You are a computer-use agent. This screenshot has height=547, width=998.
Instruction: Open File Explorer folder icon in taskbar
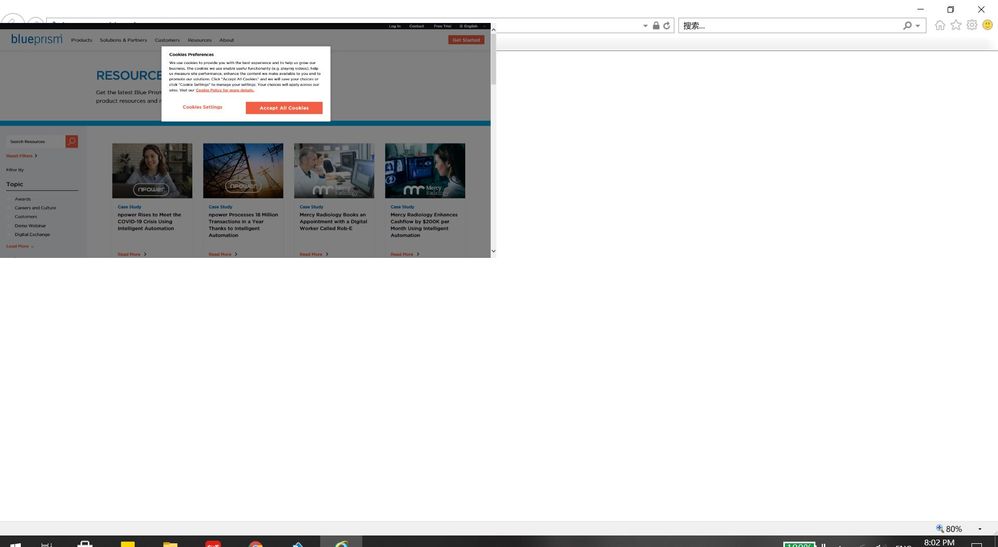tap(170, 543)
